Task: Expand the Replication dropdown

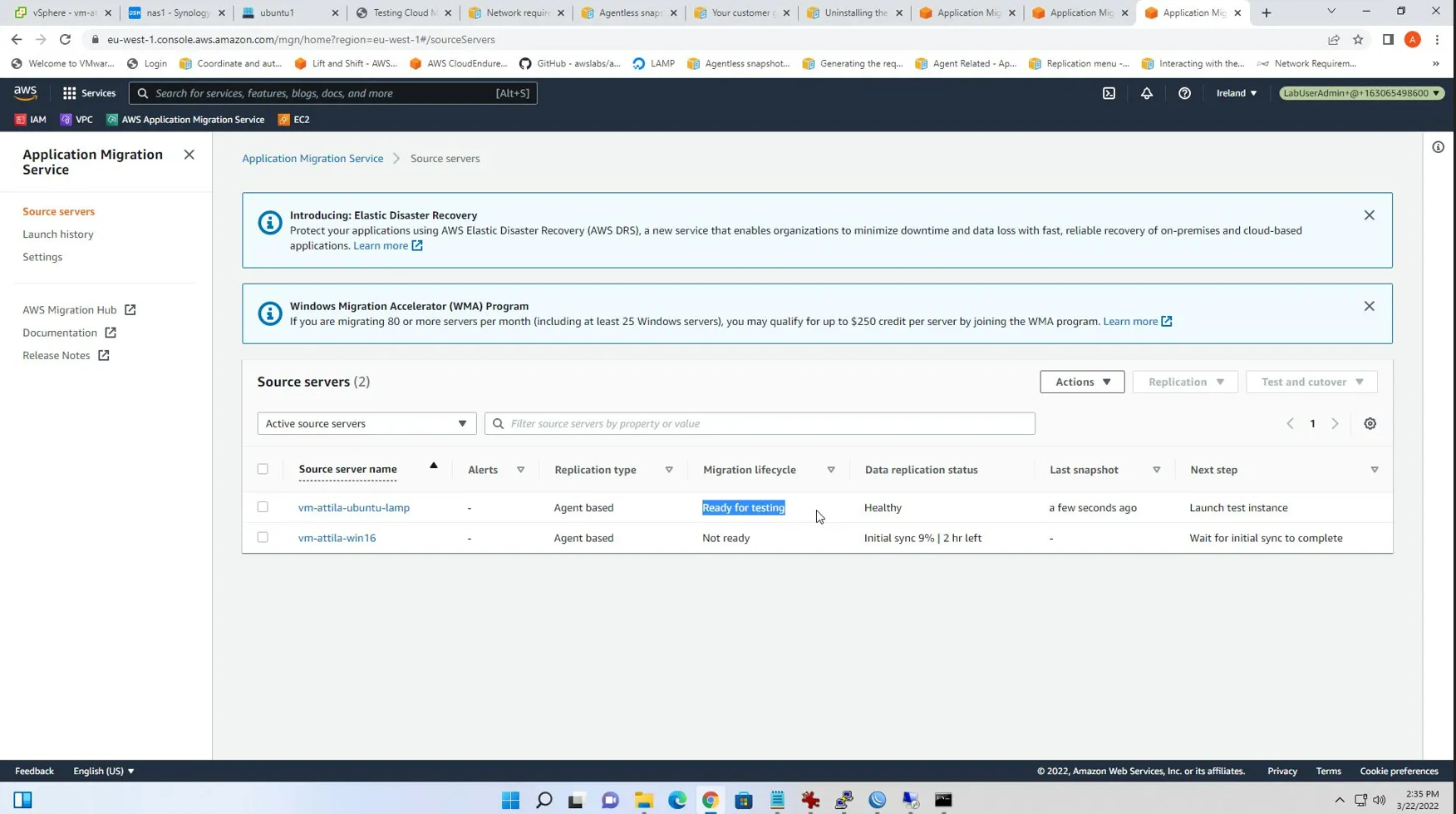Action: pos(1185,382)
